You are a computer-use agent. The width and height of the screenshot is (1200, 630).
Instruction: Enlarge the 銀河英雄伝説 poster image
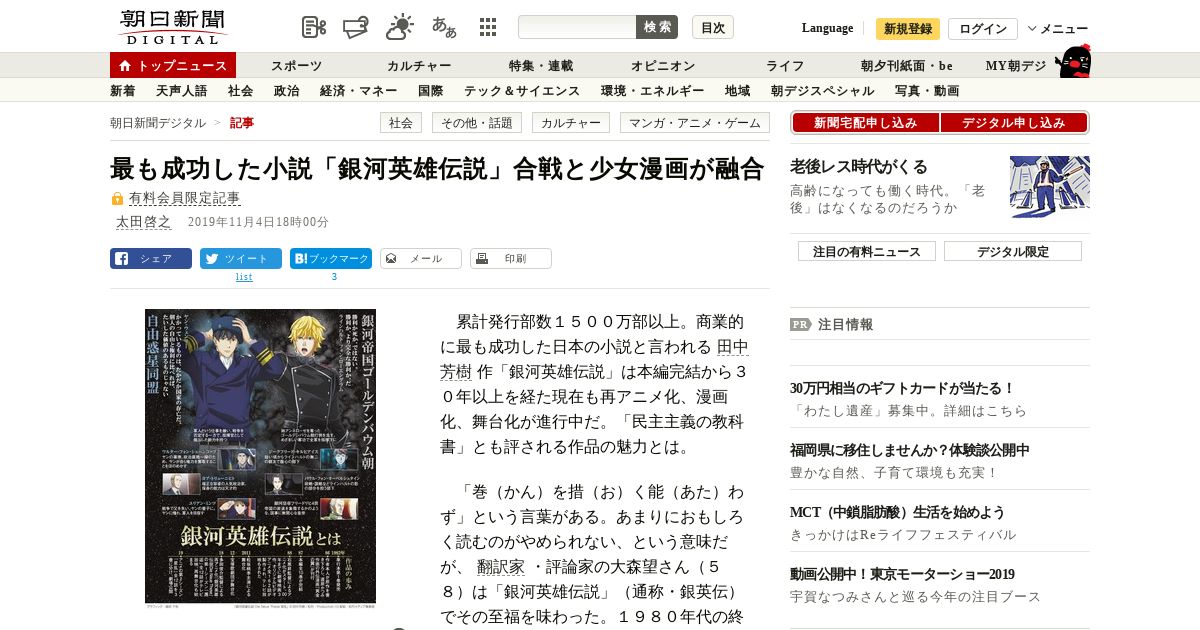point(260,458)
